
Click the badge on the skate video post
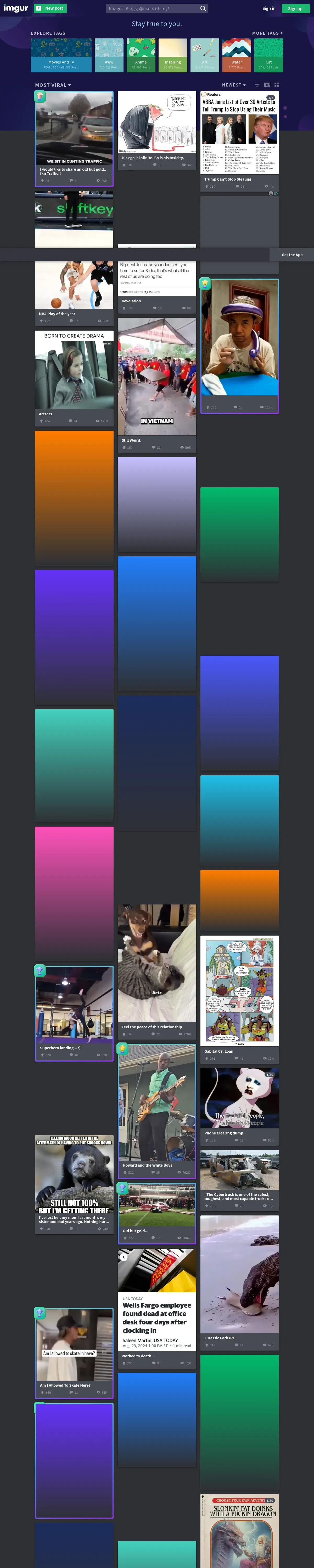(x=40, y=1313)
